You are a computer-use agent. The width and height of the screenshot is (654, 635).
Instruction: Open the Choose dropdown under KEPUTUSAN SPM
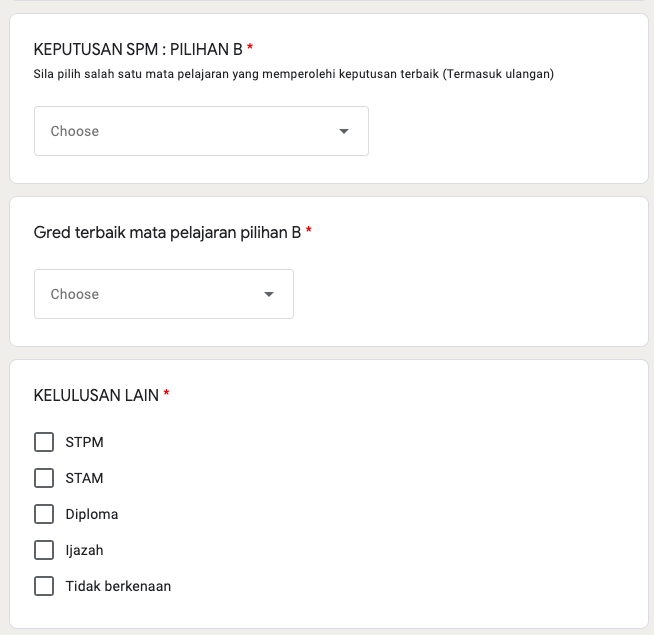(200, 131)
